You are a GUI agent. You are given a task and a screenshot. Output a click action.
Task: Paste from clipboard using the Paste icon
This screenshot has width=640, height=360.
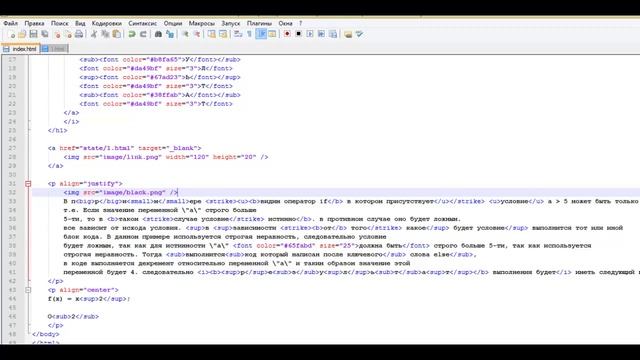tap(117, 34)
